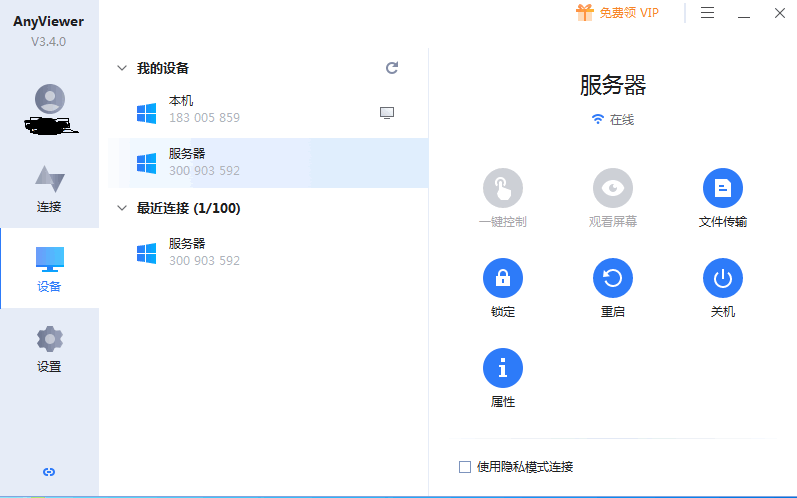Image resolution: width=797 pixels, height=498 pixels.
Task: Click the Lock (锁定) icon
Action: [502, 278]
